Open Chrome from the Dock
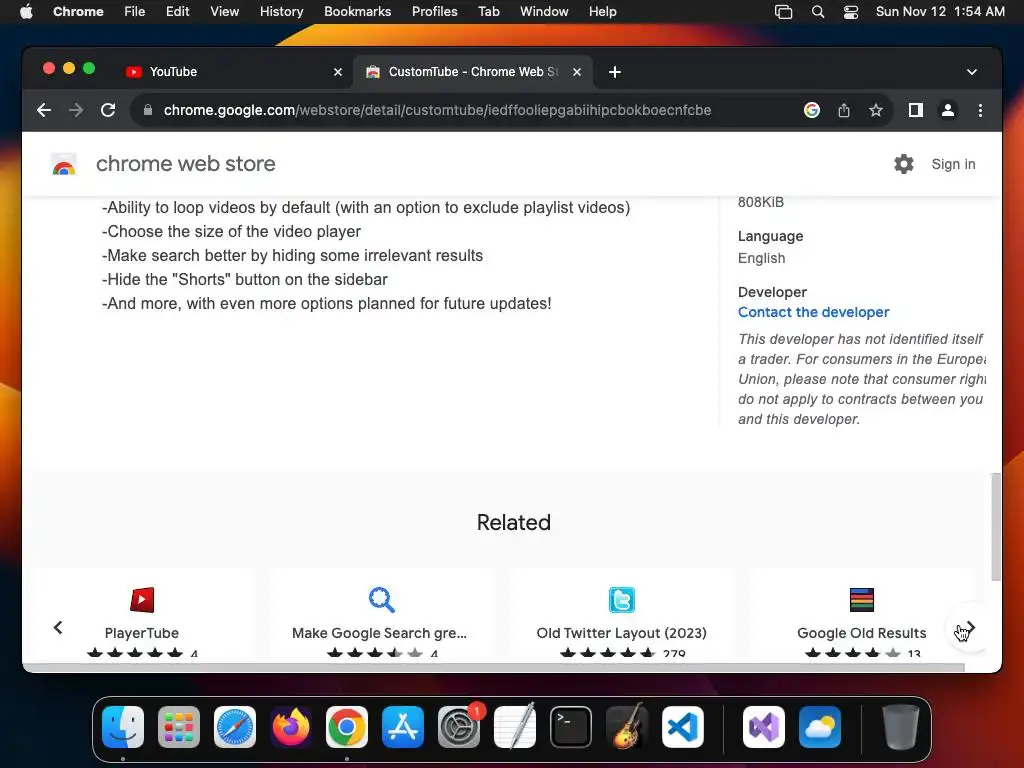1024x768 pixels. (x=347, y=727)
